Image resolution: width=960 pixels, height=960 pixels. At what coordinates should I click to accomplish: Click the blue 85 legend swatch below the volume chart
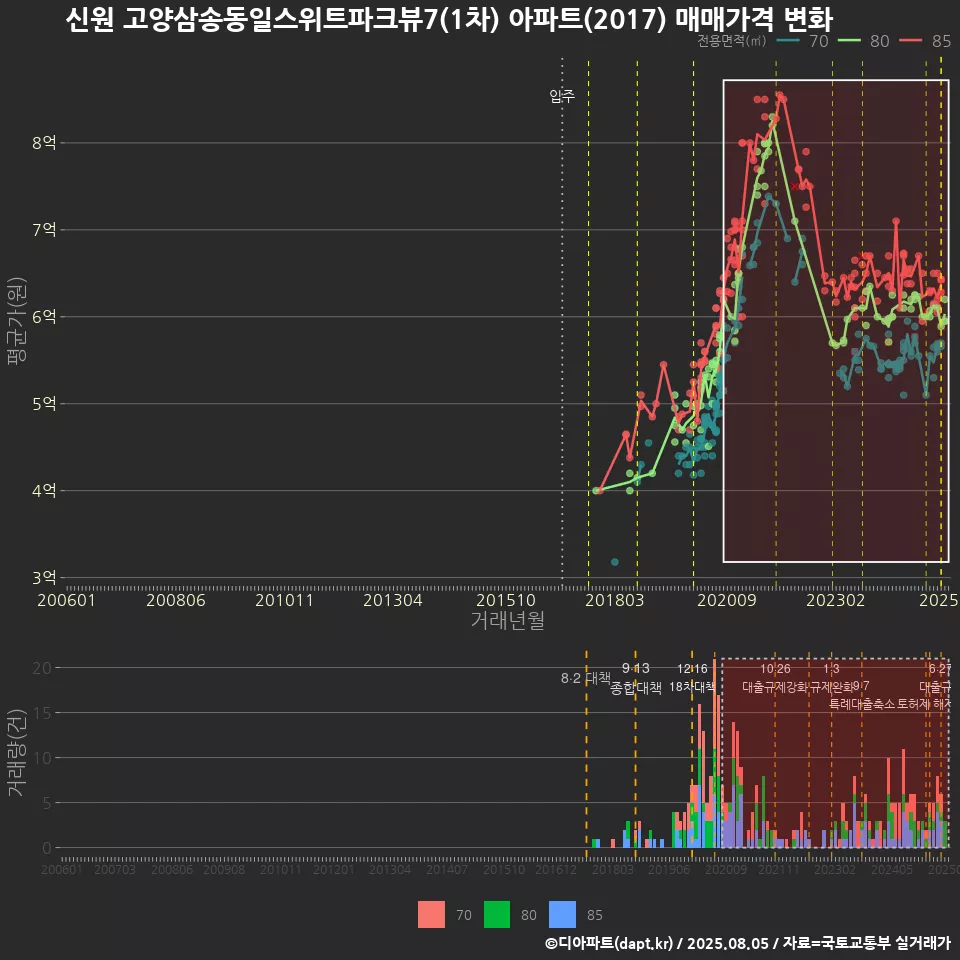pos(562,915)
